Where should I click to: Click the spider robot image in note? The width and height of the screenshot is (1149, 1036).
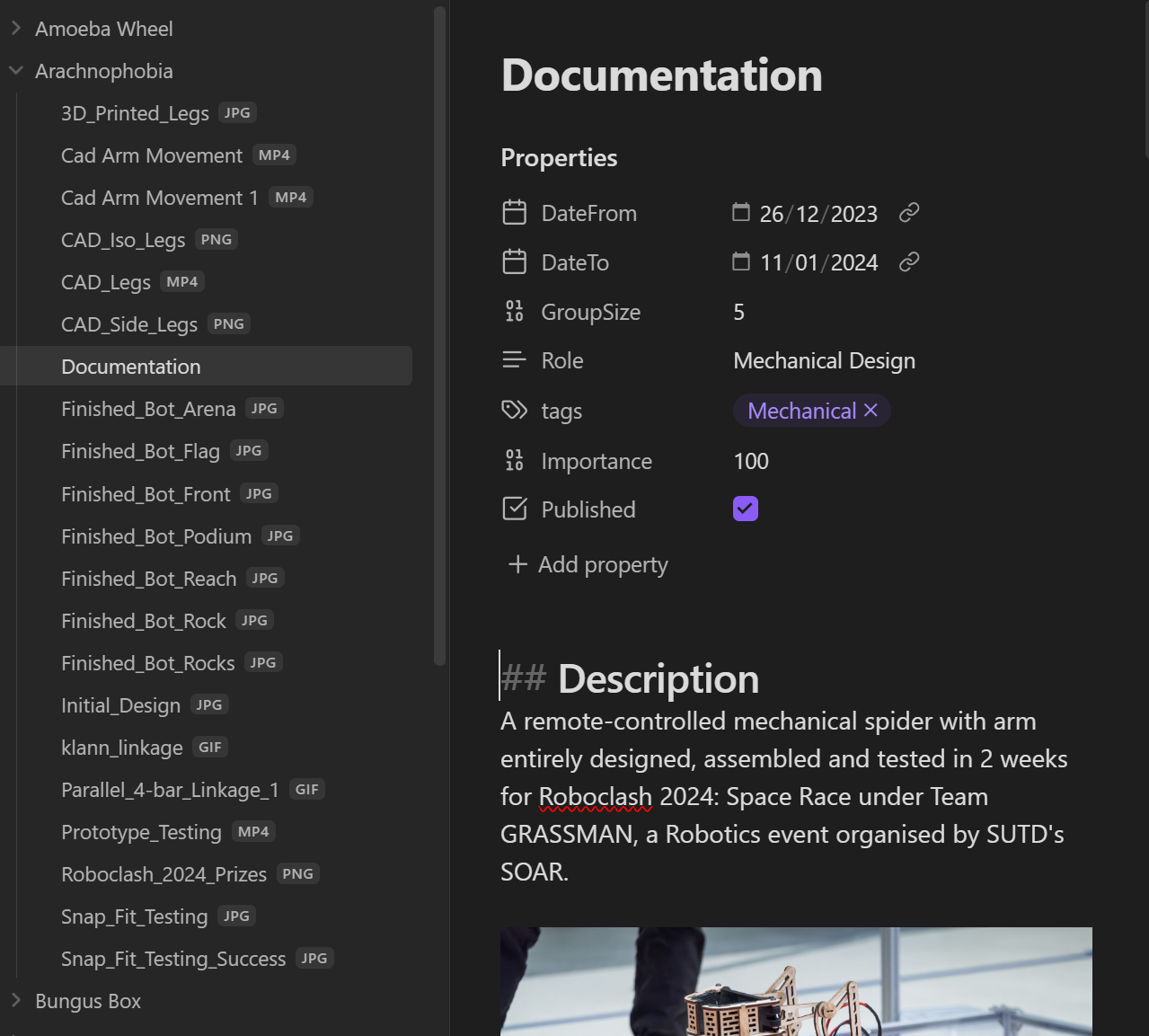(796, 981)
